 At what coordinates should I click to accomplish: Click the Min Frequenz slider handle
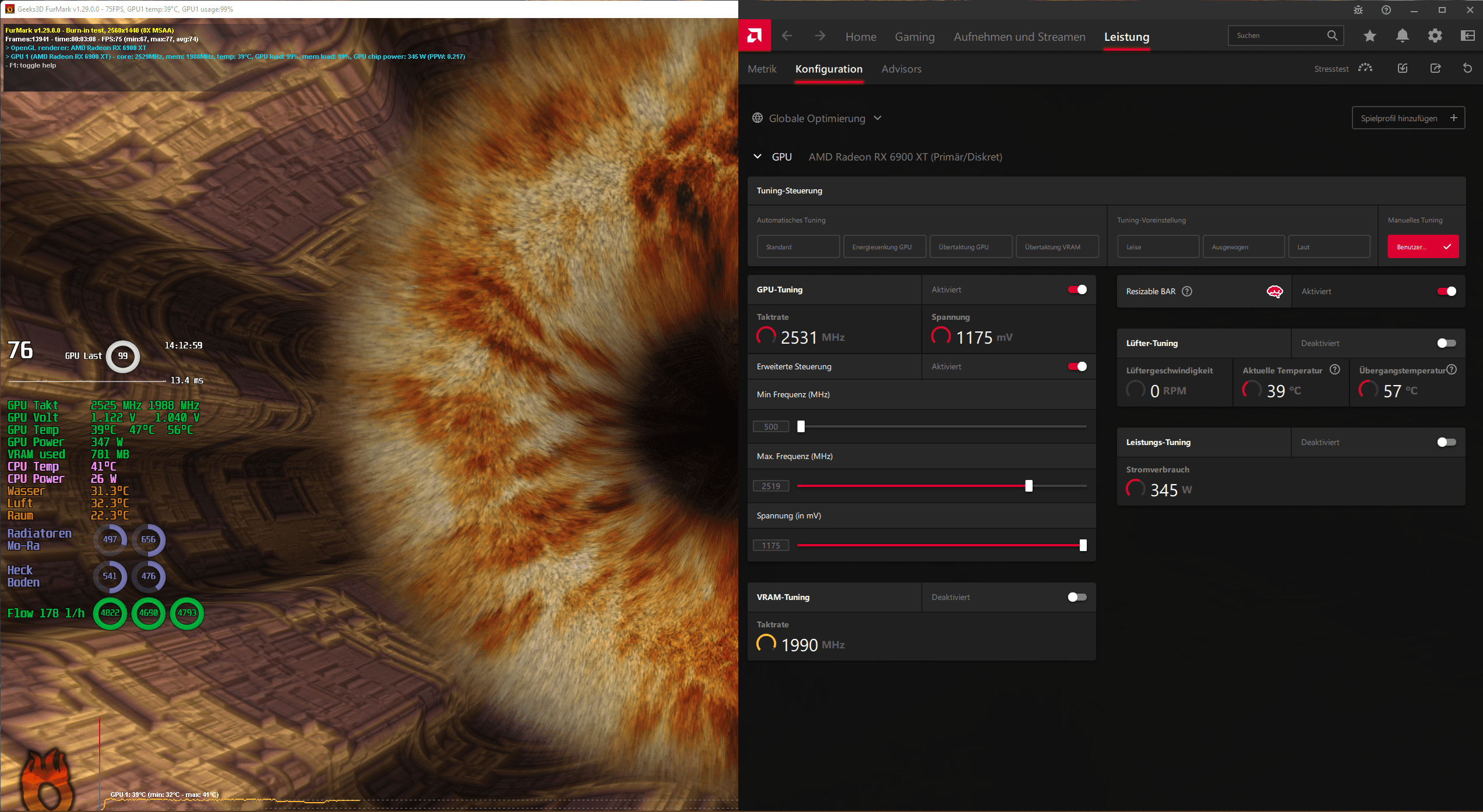(801, 426)
